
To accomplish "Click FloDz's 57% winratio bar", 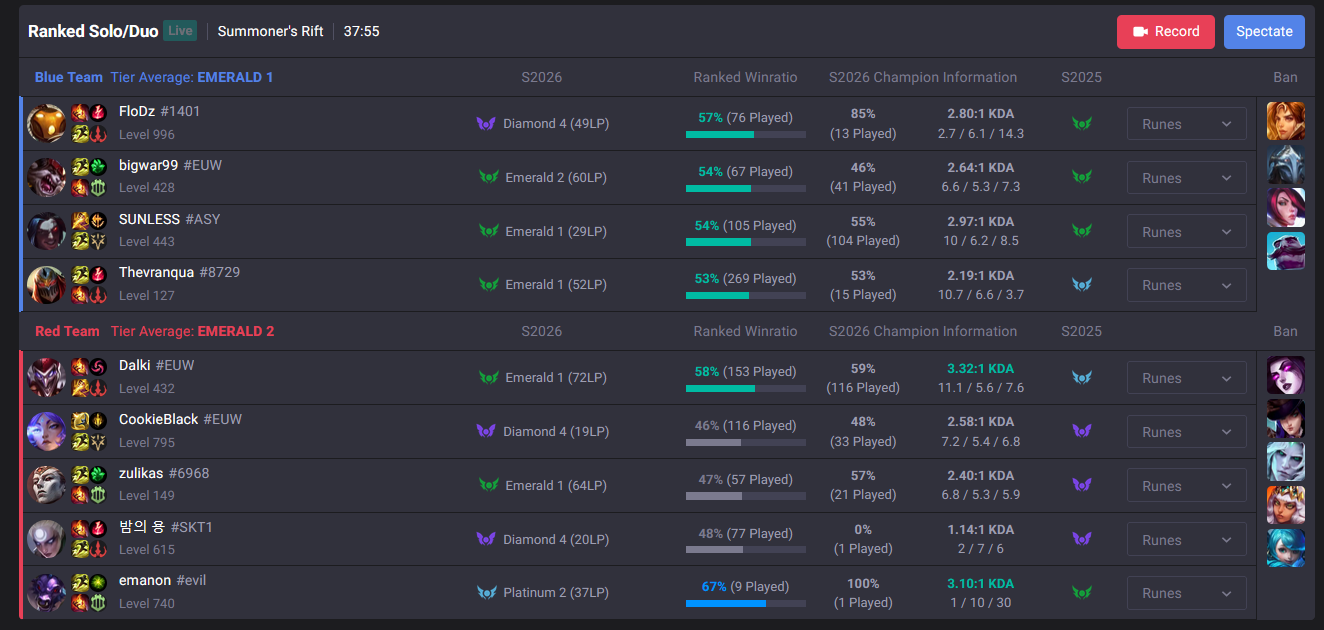I will pos(746,134).
